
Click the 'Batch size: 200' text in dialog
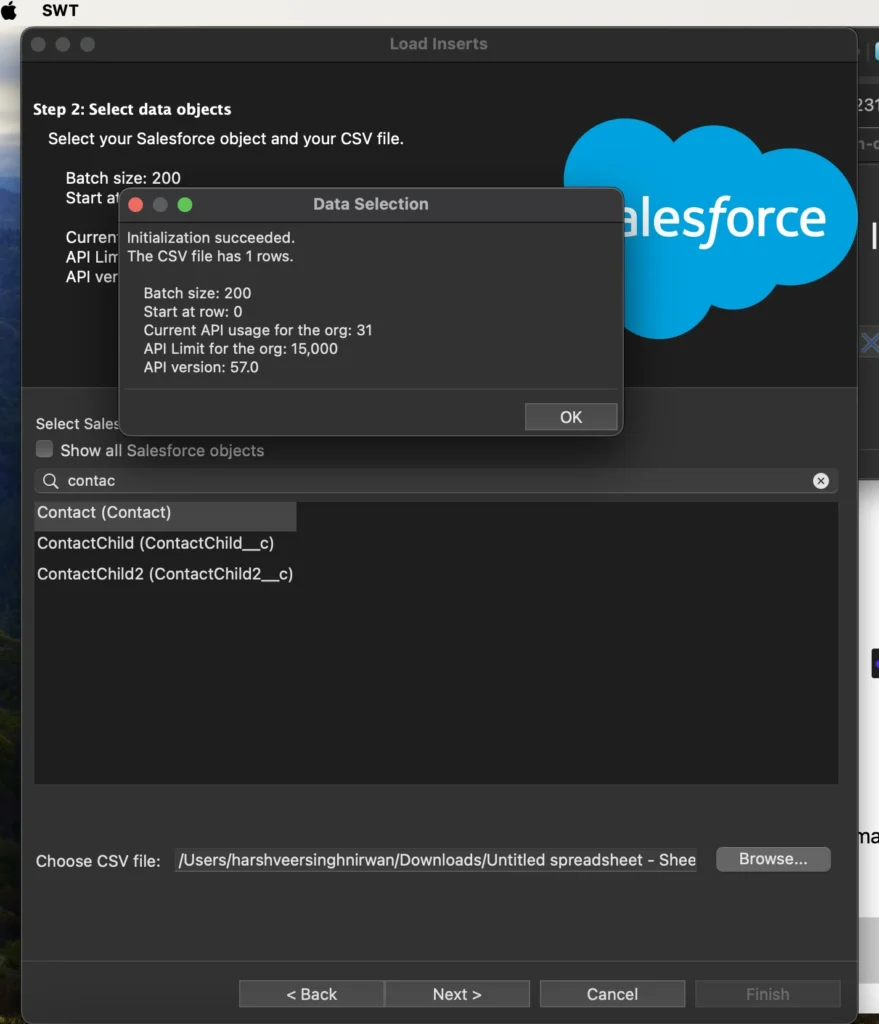197,293
